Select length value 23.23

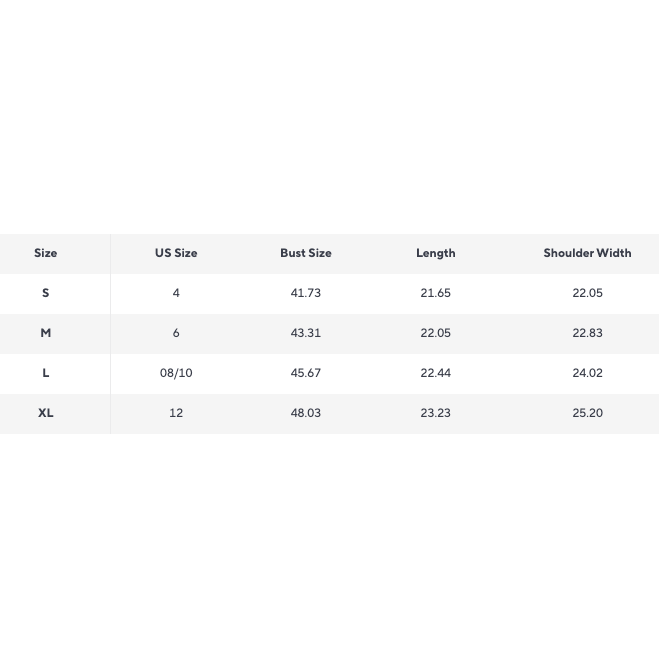(x=436, y=413)
